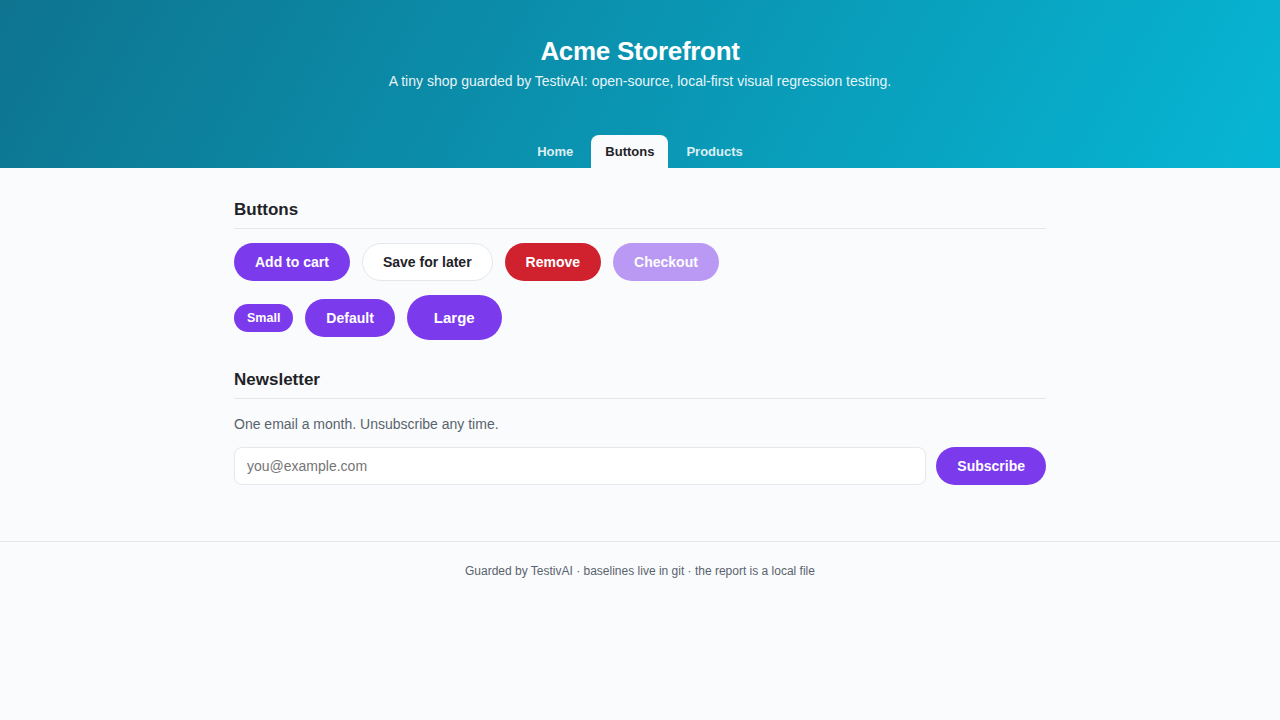Open the Home tab
The image size is (1280, 720).
click(x=555, y=152)
